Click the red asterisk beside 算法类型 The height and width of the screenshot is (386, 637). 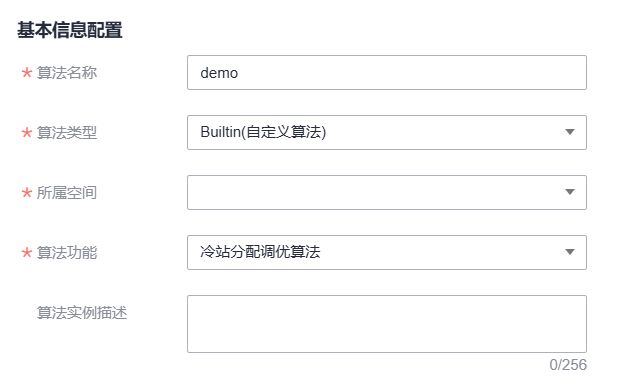point(27,132)
